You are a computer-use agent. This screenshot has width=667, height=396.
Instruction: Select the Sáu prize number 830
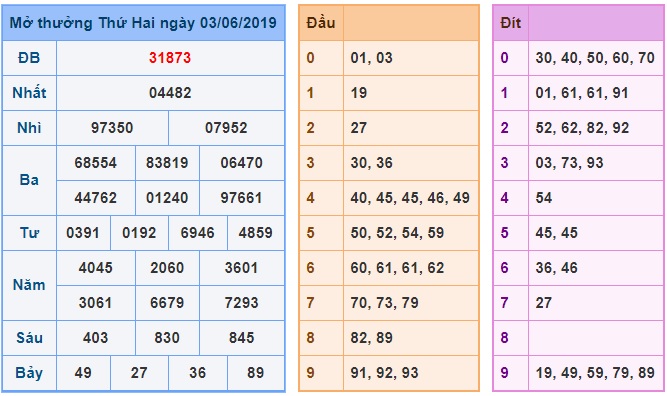(x=167, y=338)
